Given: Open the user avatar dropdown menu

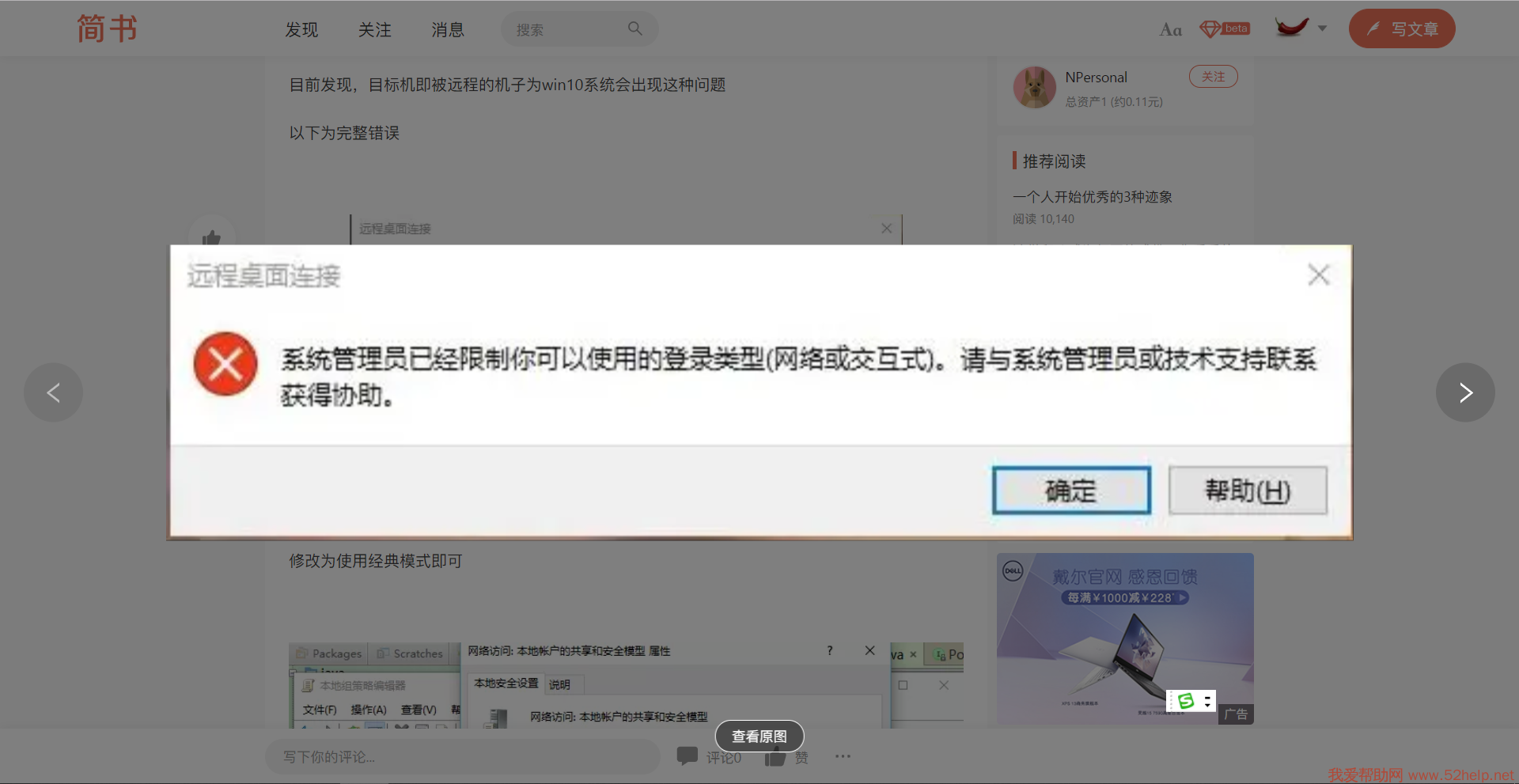Looking at the screenshot, I should [x=1300, y=28].
